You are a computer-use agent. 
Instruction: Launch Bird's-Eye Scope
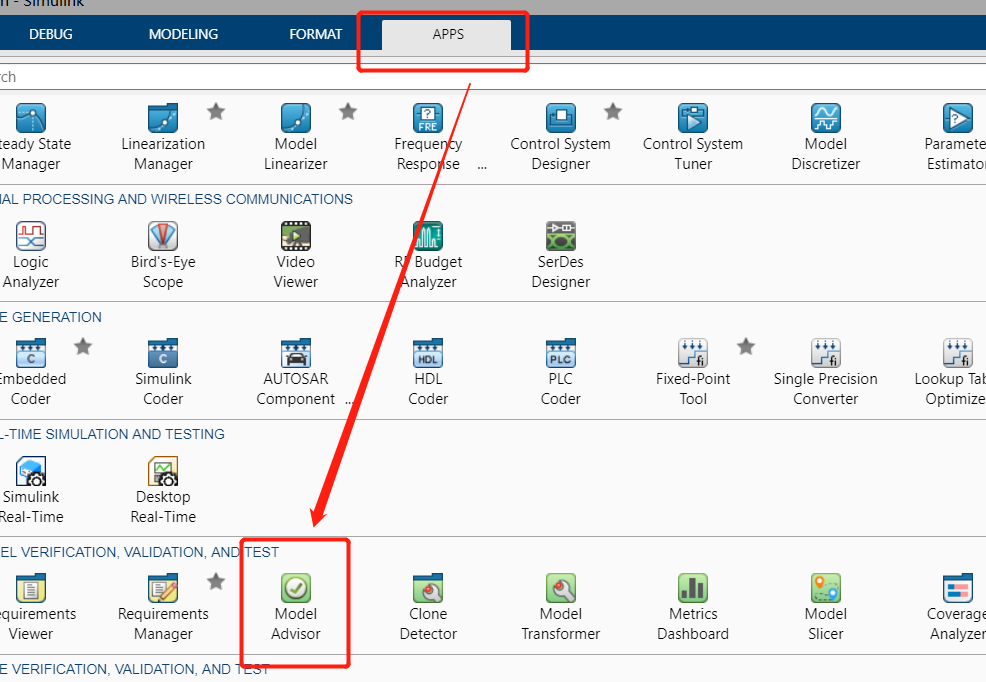click(163, 255)
